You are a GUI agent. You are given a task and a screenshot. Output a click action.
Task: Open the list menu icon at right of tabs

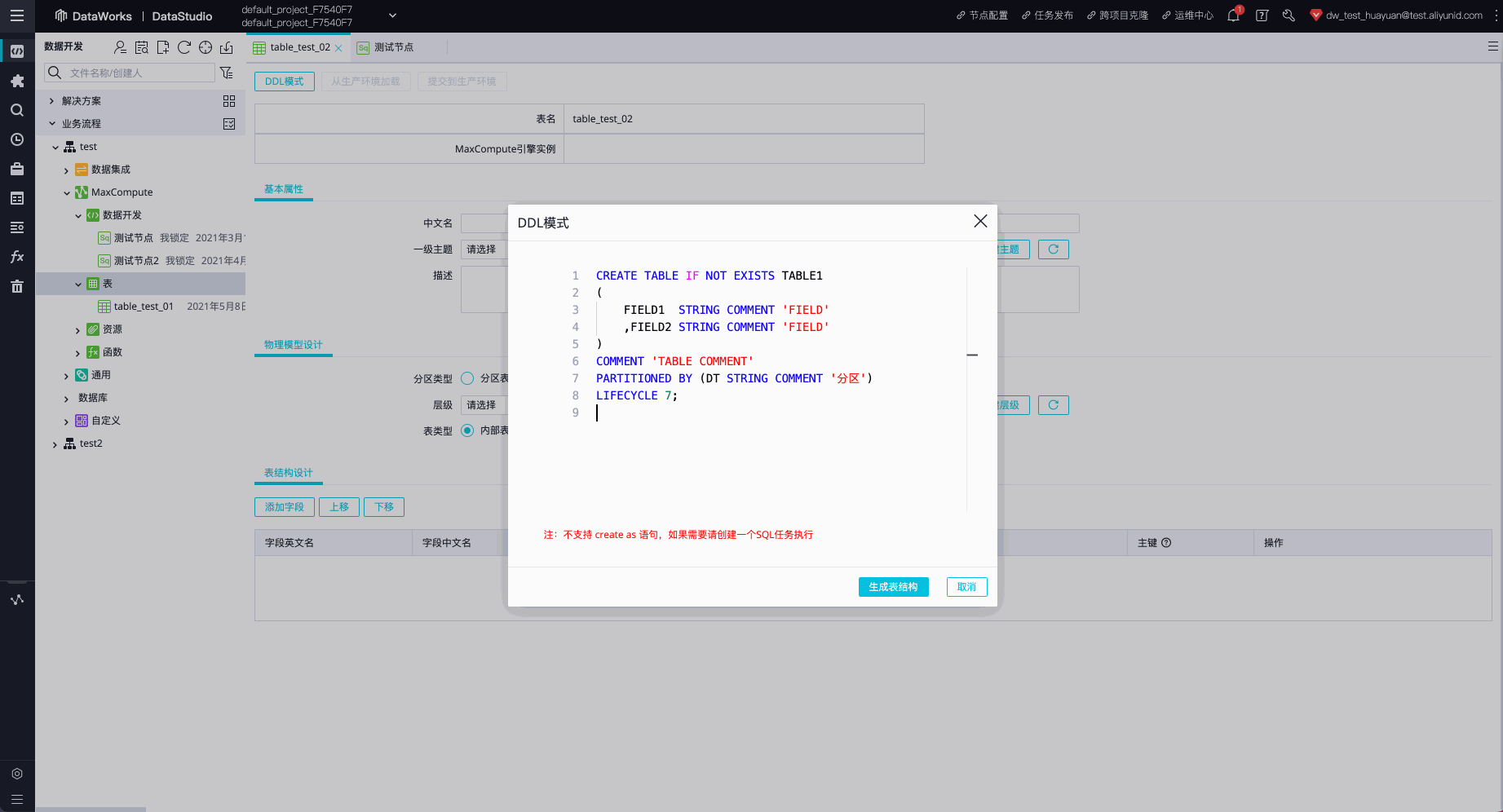point(1492,46)
